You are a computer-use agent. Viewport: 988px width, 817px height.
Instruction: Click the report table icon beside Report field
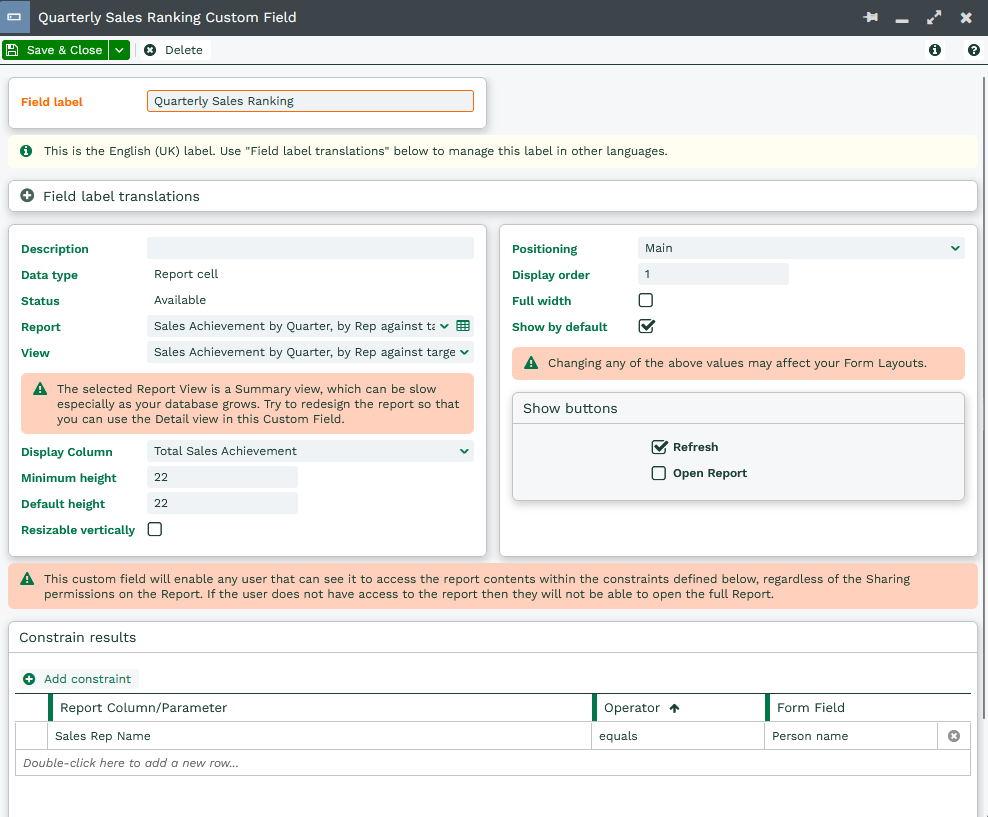[x=463, y=326]
